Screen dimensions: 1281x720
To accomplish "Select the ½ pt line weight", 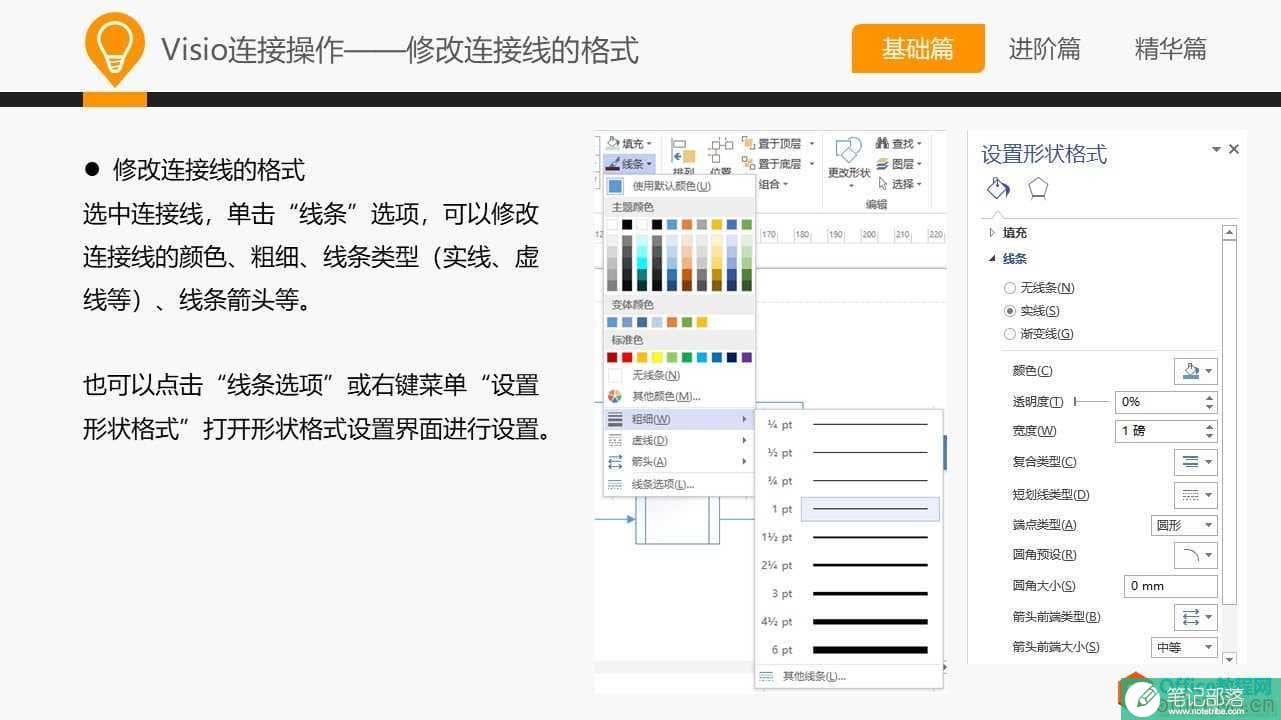I will 848,453.
